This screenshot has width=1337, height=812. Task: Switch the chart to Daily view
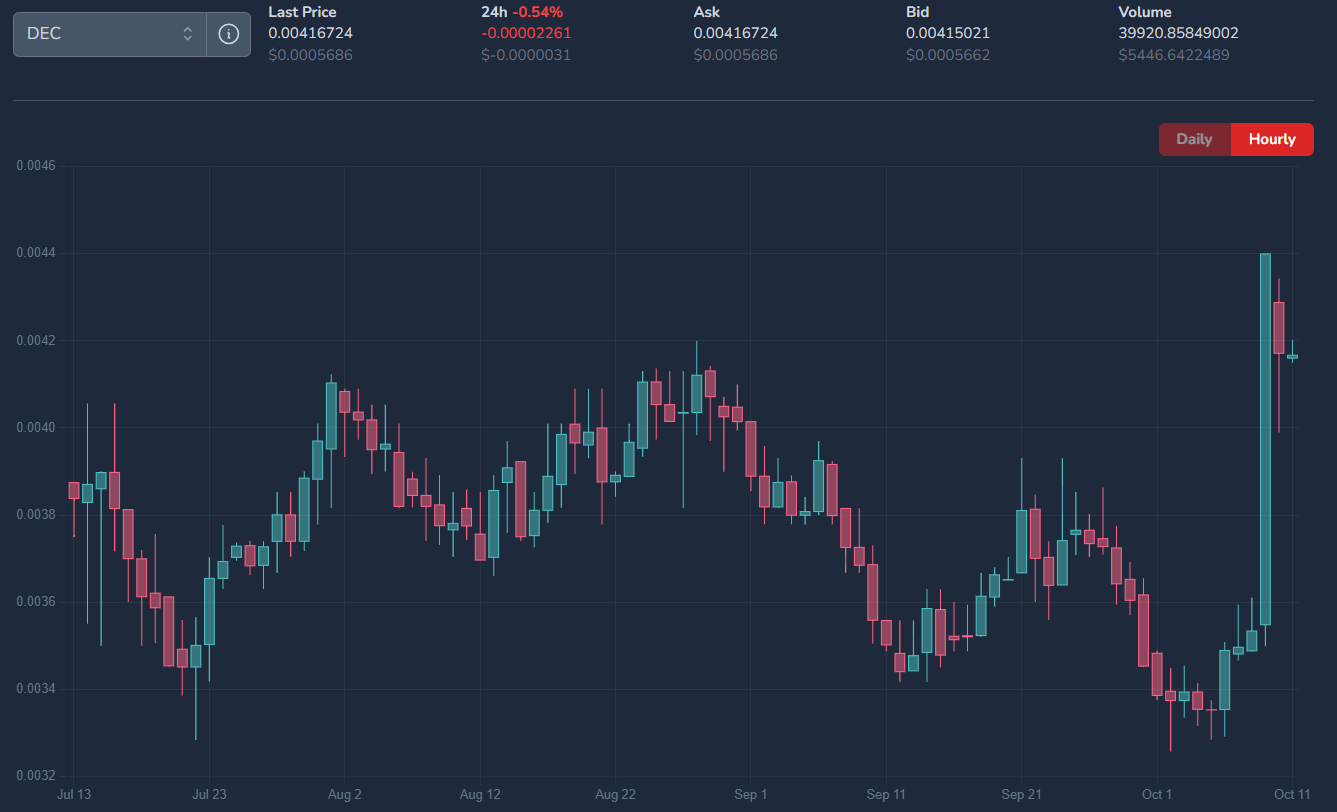(x=1194, y=139)
